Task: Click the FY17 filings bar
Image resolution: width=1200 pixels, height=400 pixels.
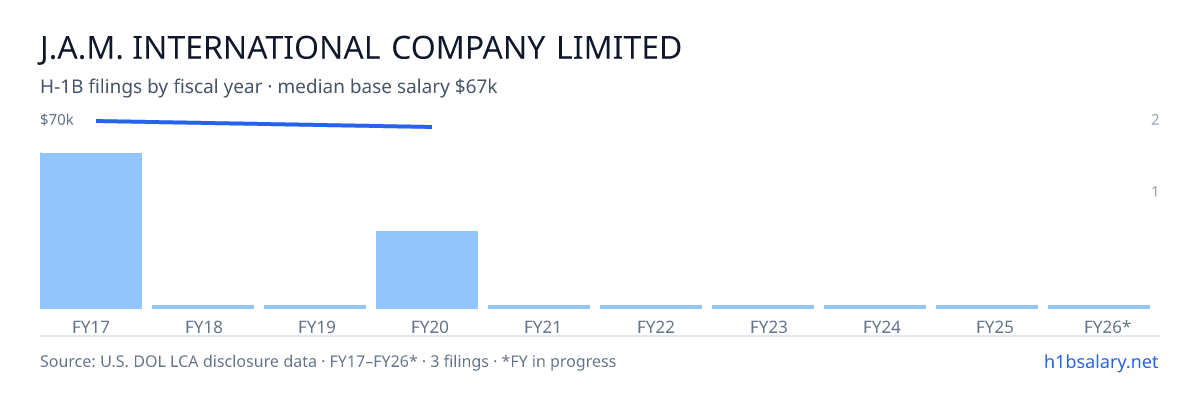Action: click(91, 231)
